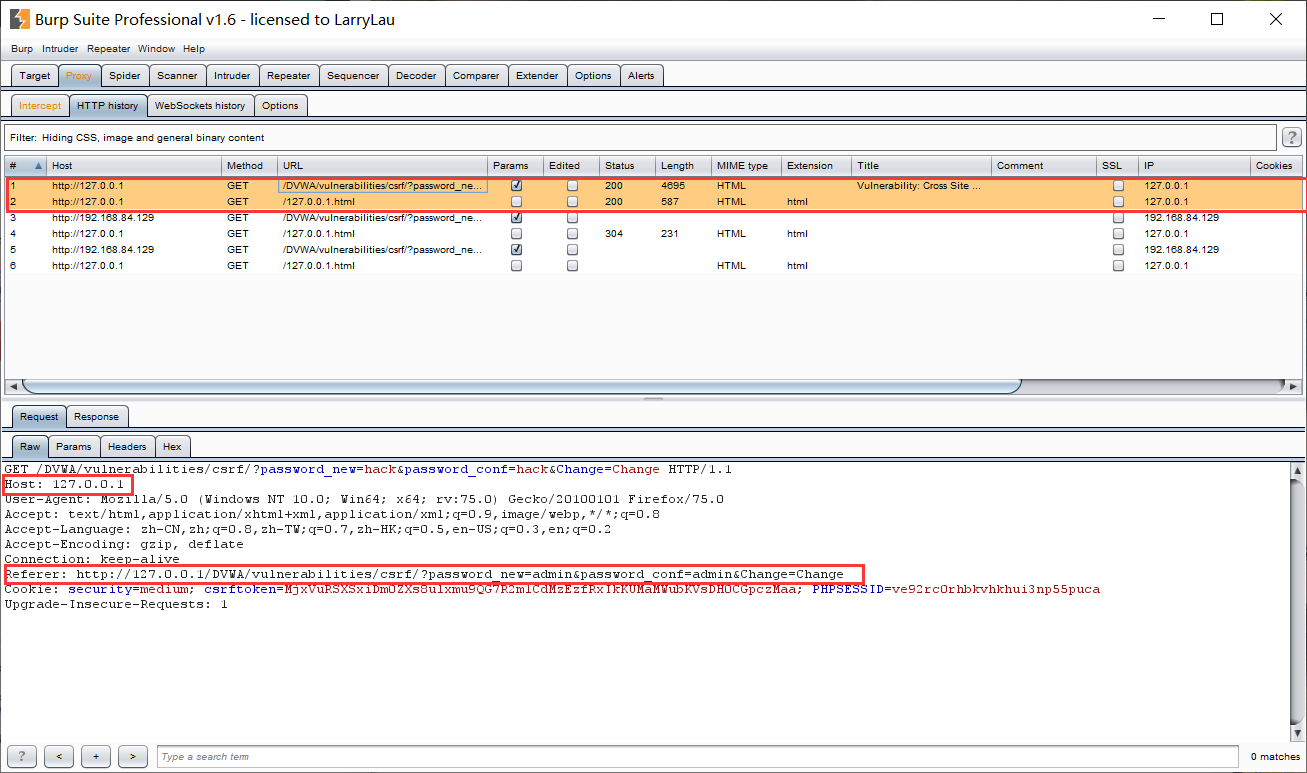Toggle SSL checkbox in row 6
This screenshot has height=773, width=1307.
click(x=1118, y=266)
